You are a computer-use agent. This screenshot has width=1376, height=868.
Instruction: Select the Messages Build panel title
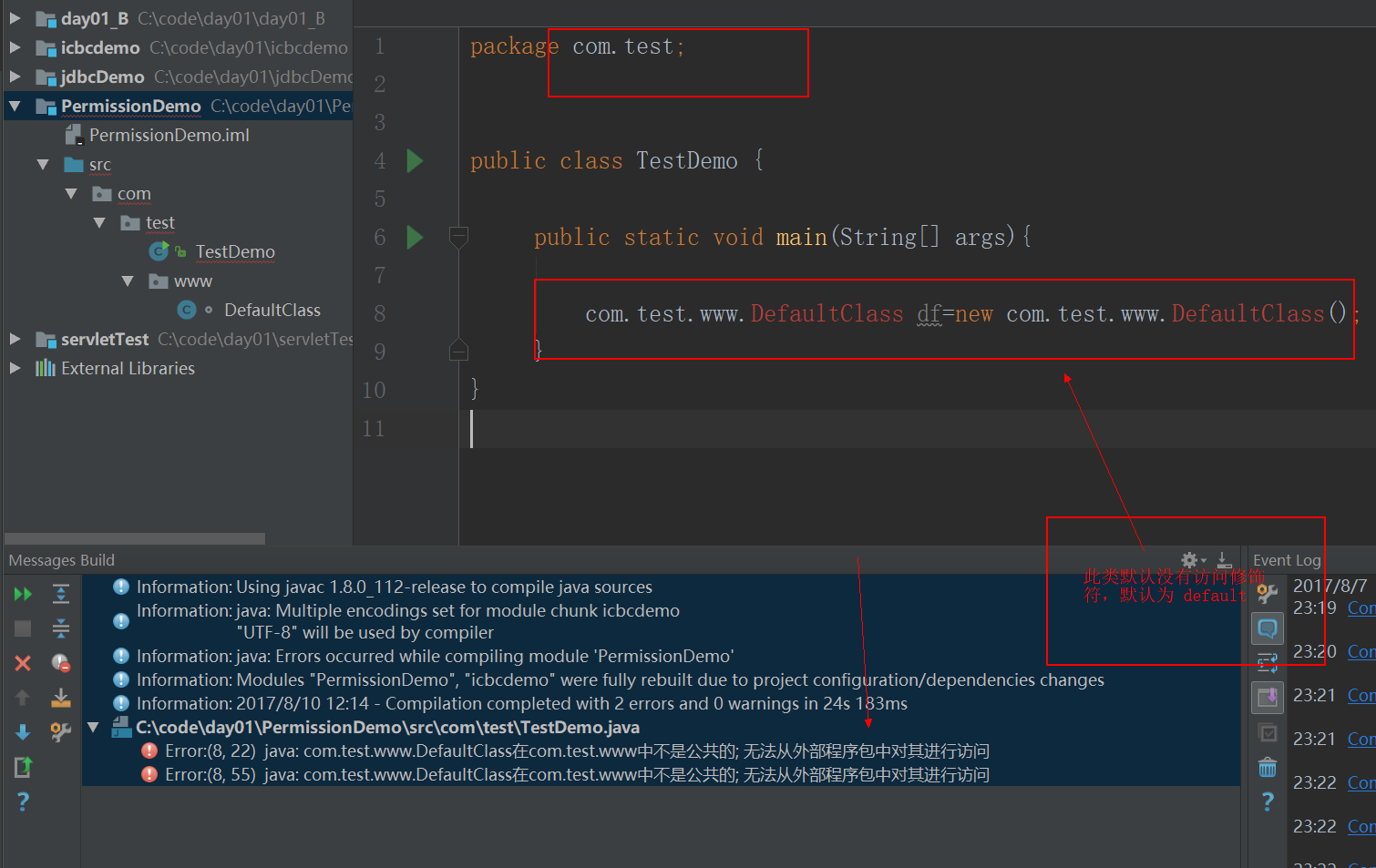point(61,560)
